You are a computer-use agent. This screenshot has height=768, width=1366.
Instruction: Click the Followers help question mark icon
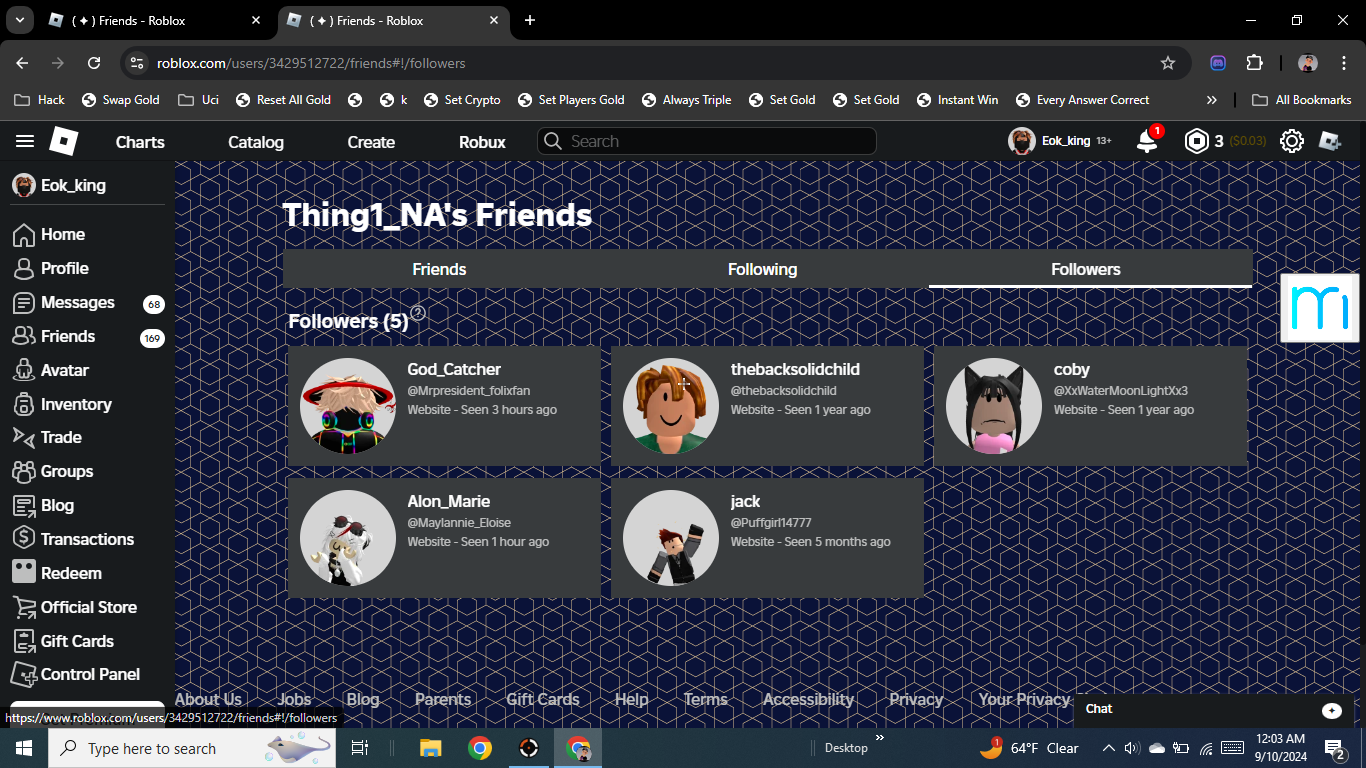tap(418, 313)
